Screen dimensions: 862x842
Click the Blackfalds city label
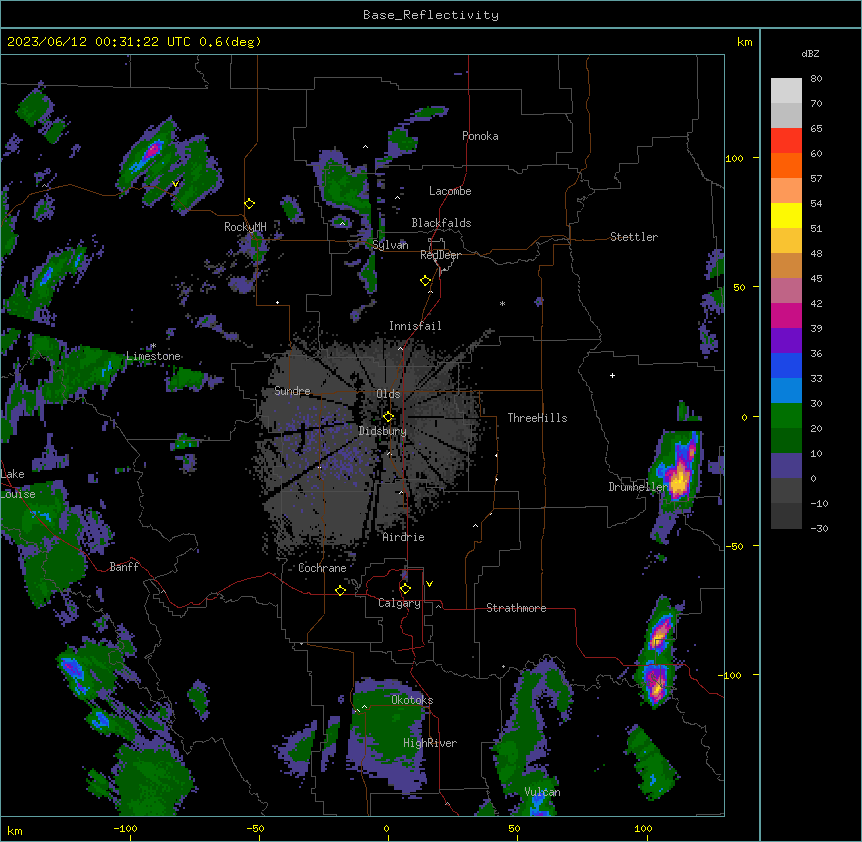(441, 223)
